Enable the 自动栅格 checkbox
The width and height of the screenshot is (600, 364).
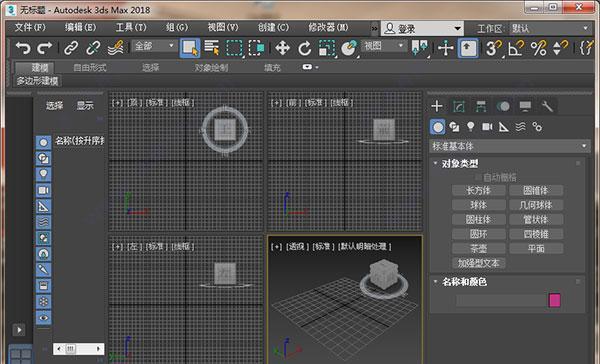(477, 177)
